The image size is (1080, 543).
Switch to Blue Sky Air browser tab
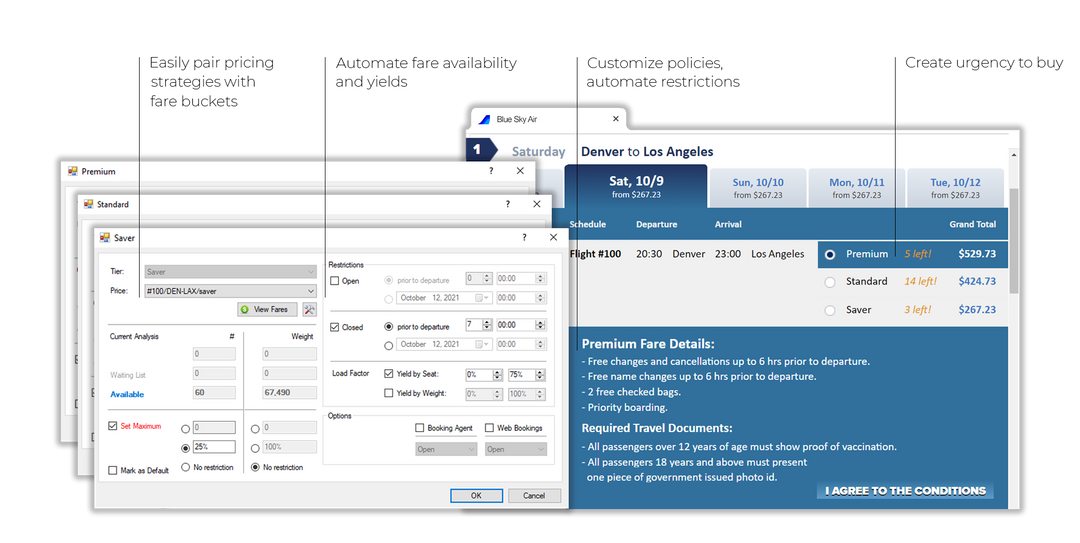(x=548, y=119)
